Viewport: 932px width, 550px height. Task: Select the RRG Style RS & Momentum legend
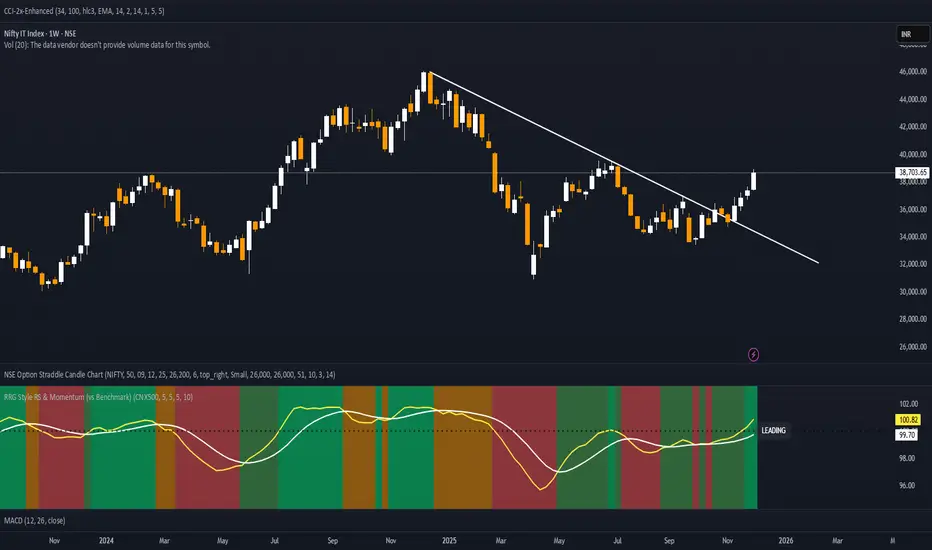(98, 397)
